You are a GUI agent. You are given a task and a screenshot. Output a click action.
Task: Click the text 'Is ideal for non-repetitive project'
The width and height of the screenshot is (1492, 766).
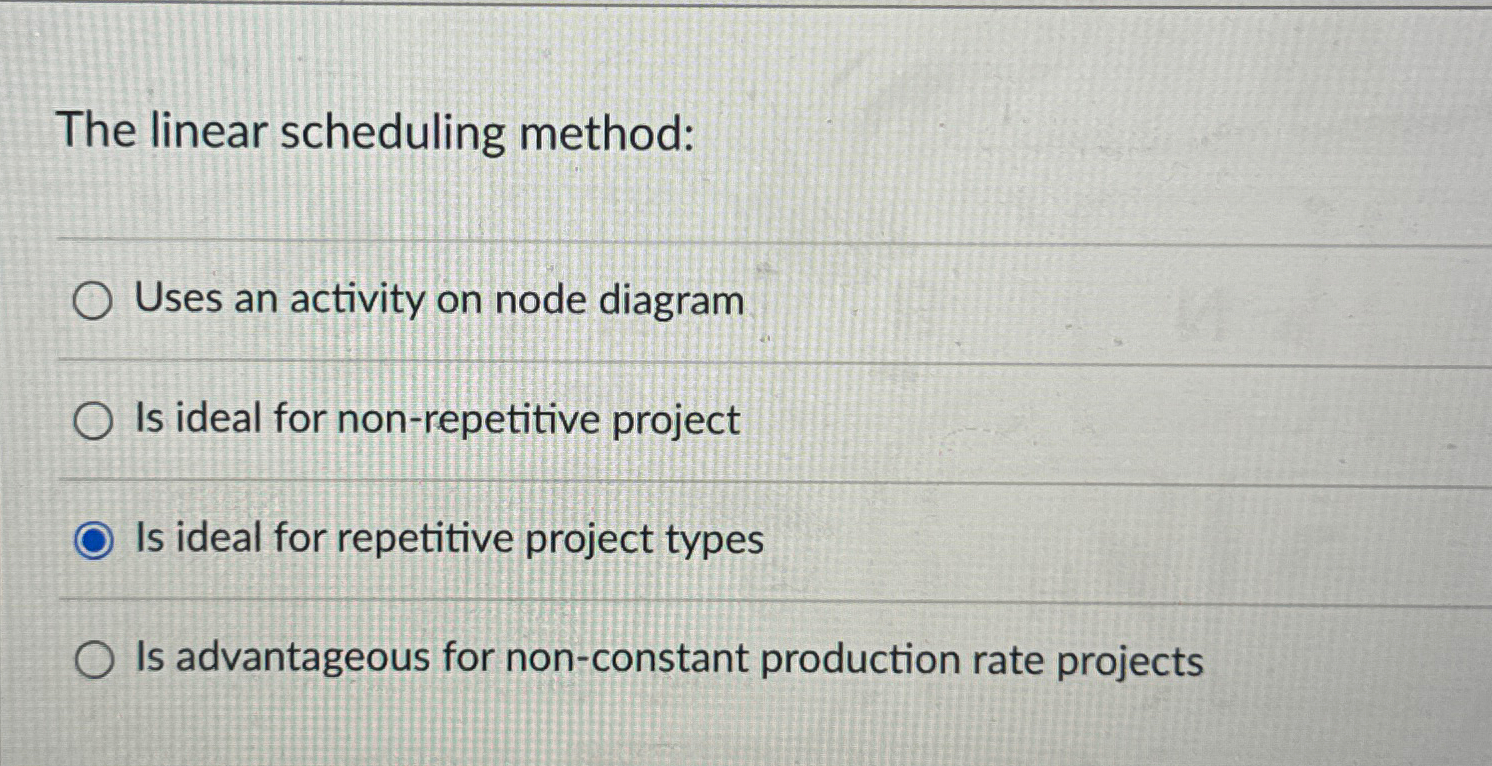point(436,420)
